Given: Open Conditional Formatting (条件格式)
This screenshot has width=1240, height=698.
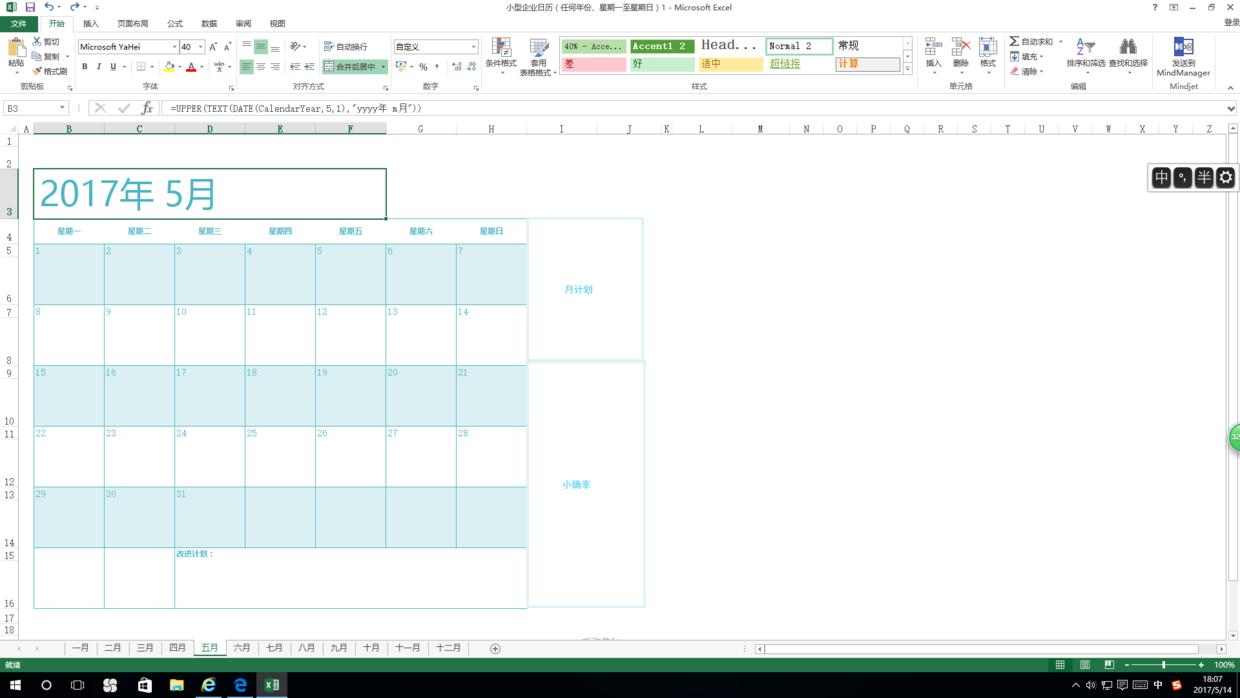Looking at the screenshot, I should point(501,56).
